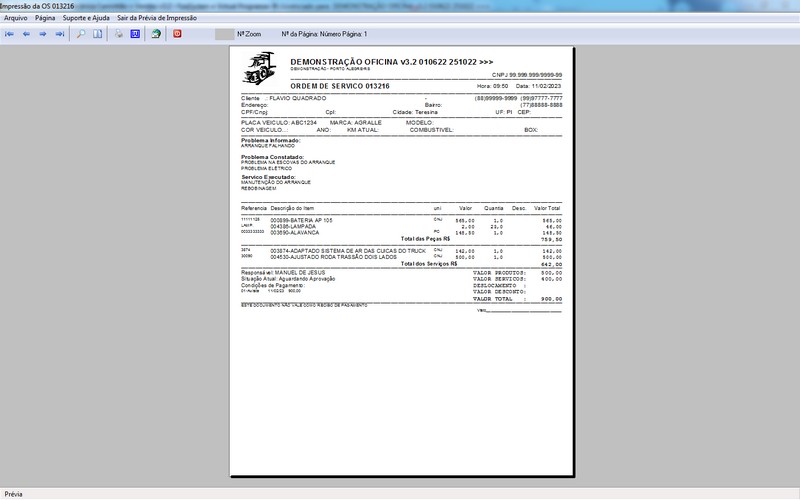The height and width of the screenshot is (500, 800).
Task: Click item 003690-ALAVANCA
Action: pos(294,233)
